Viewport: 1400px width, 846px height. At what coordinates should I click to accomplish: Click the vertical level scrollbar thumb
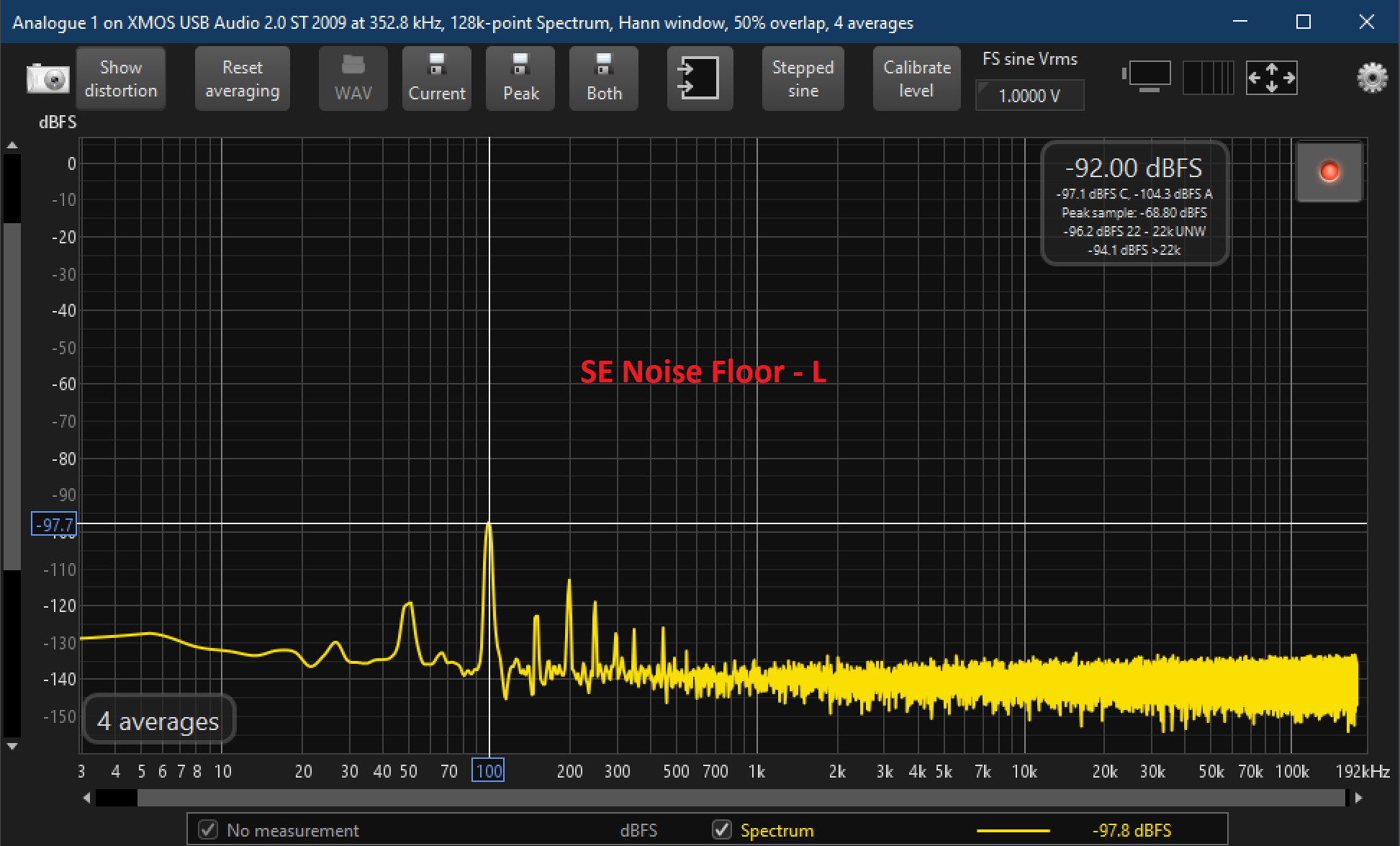pyautogui.click(x=12, y=396)
